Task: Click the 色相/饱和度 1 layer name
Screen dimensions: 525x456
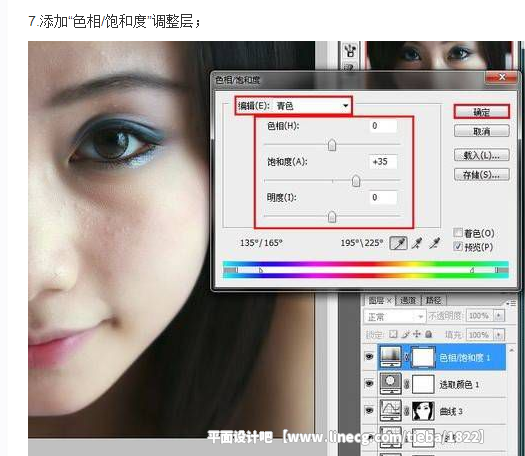Action: click(x=464, y=358)
